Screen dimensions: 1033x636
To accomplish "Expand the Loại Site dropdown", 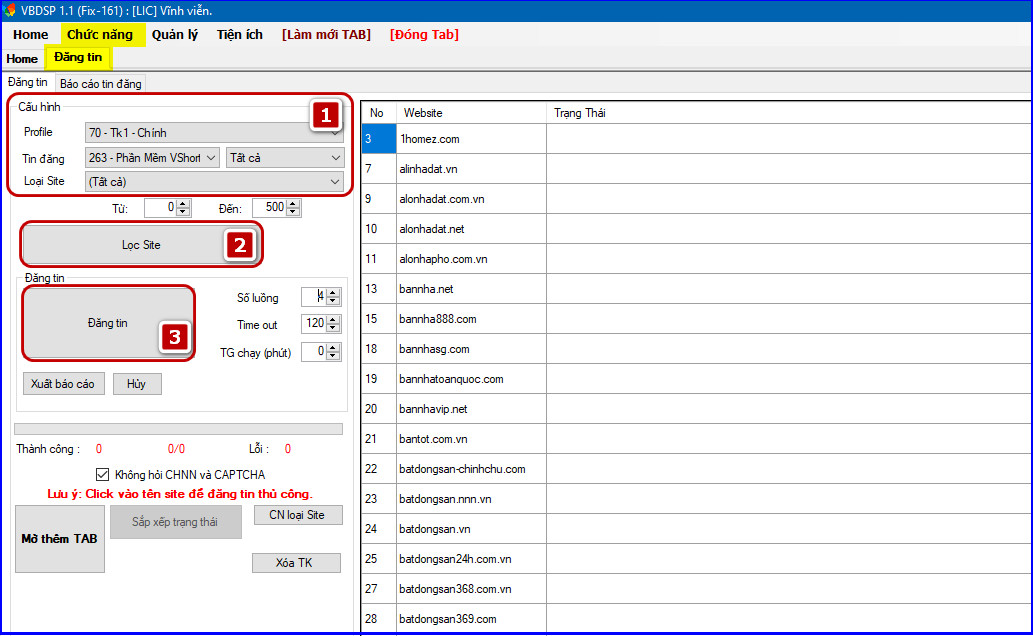I will [x=214, y=181].
